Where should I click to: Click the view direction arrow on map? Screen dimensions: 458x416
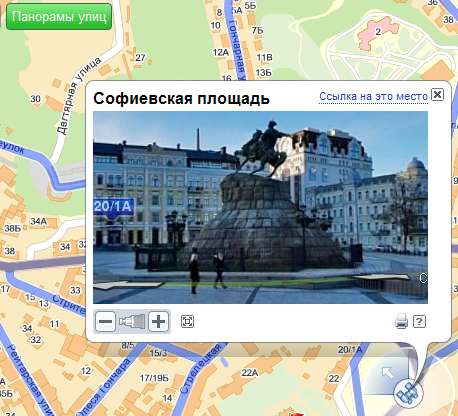(387, 372)
